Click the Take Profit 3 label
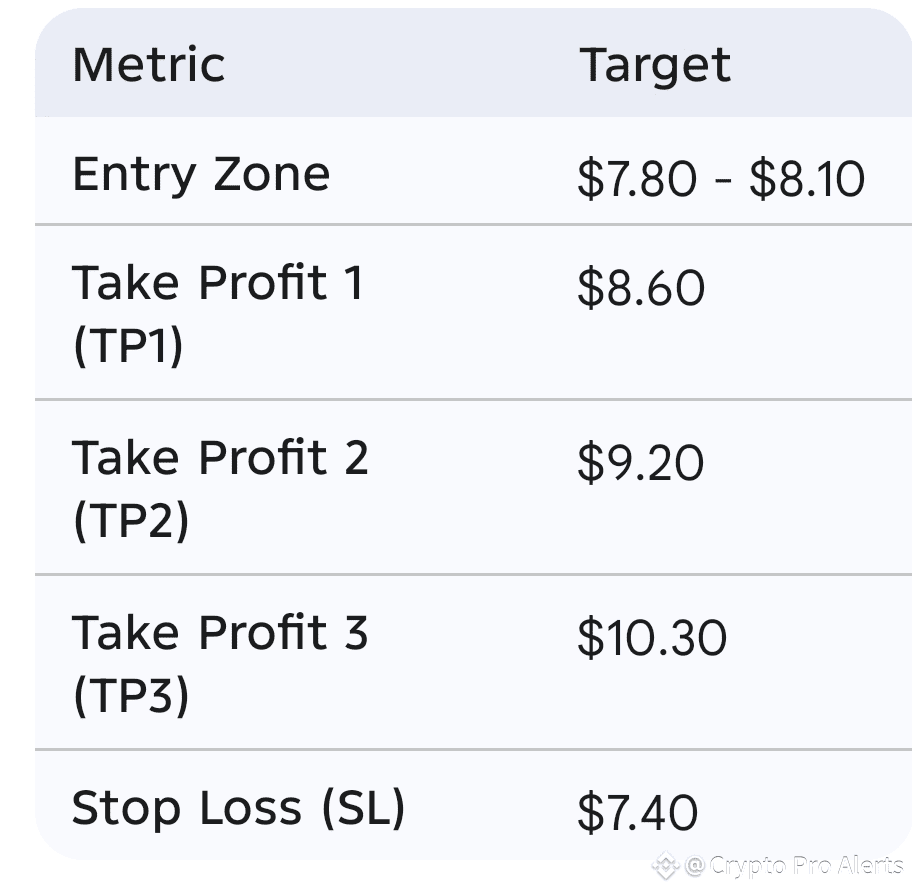Image resolution: width=912 pixels, height=891 pixels. [x=220, y=633]
